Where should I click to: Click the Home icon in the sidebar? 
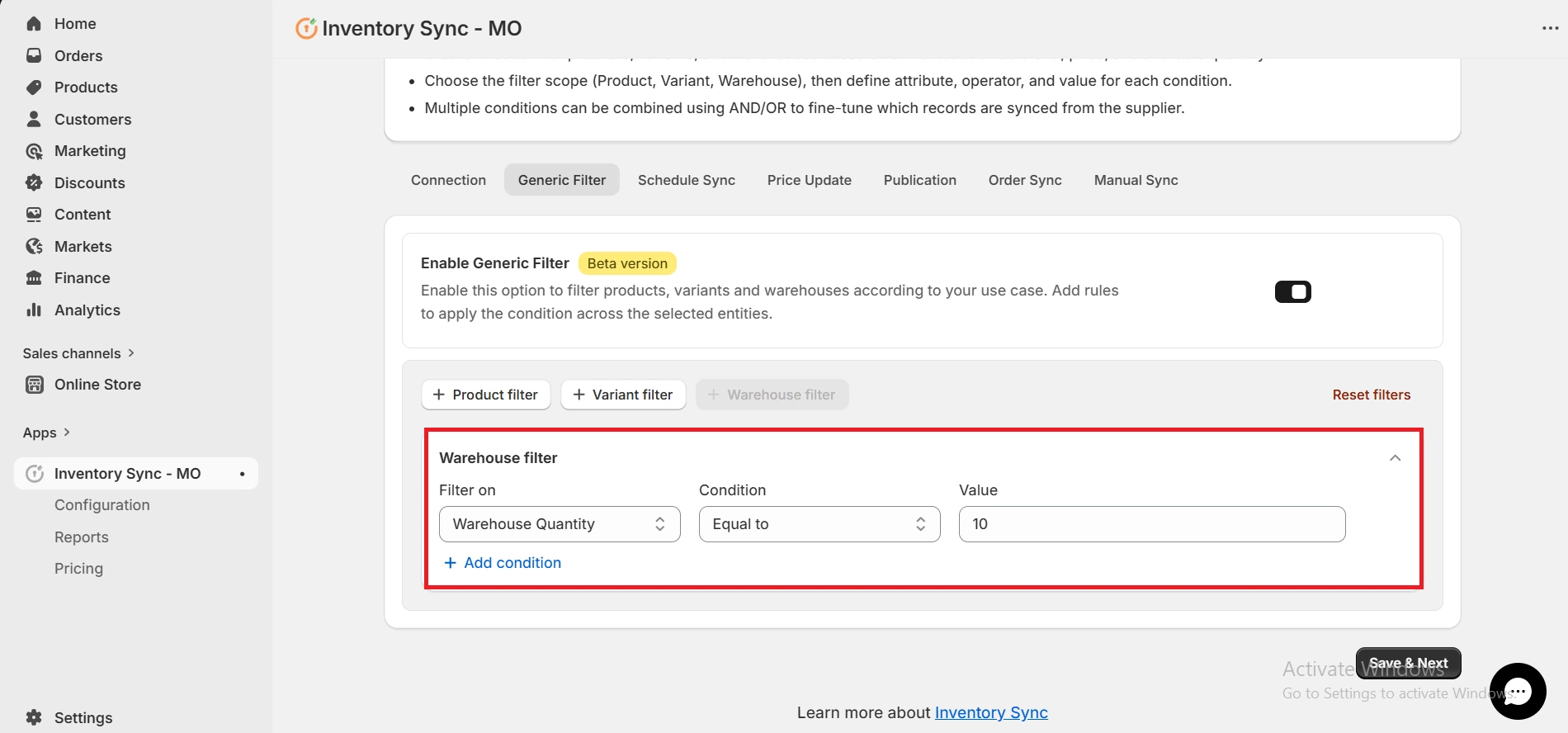tap(34, 24)
